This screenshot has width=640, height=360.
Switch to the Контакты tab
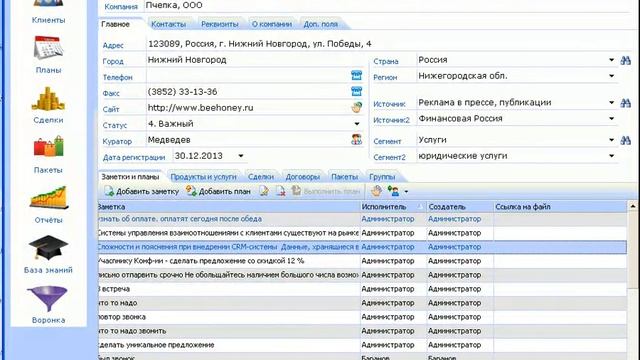point(169,24)
